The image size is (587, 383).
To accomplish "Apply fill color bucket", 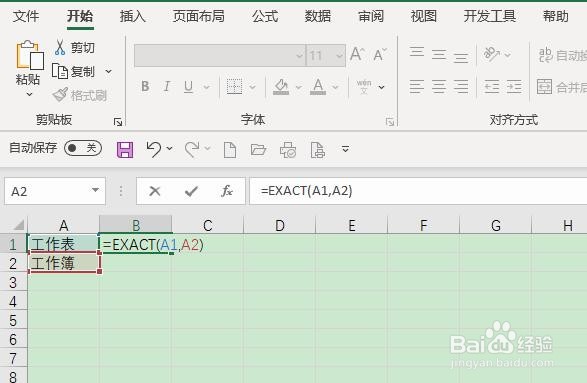I will pos(281,86).
